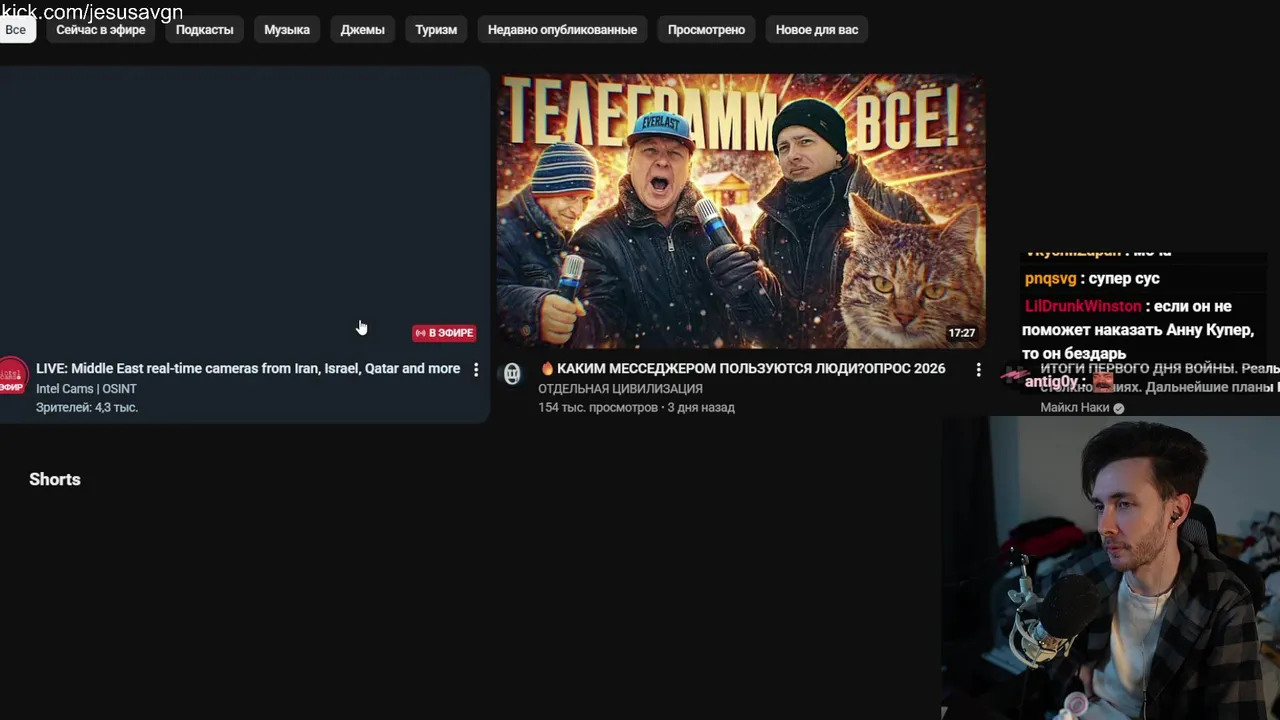
Task: Click chat username 'antig0y'
Action: (x=1051, y=382)
